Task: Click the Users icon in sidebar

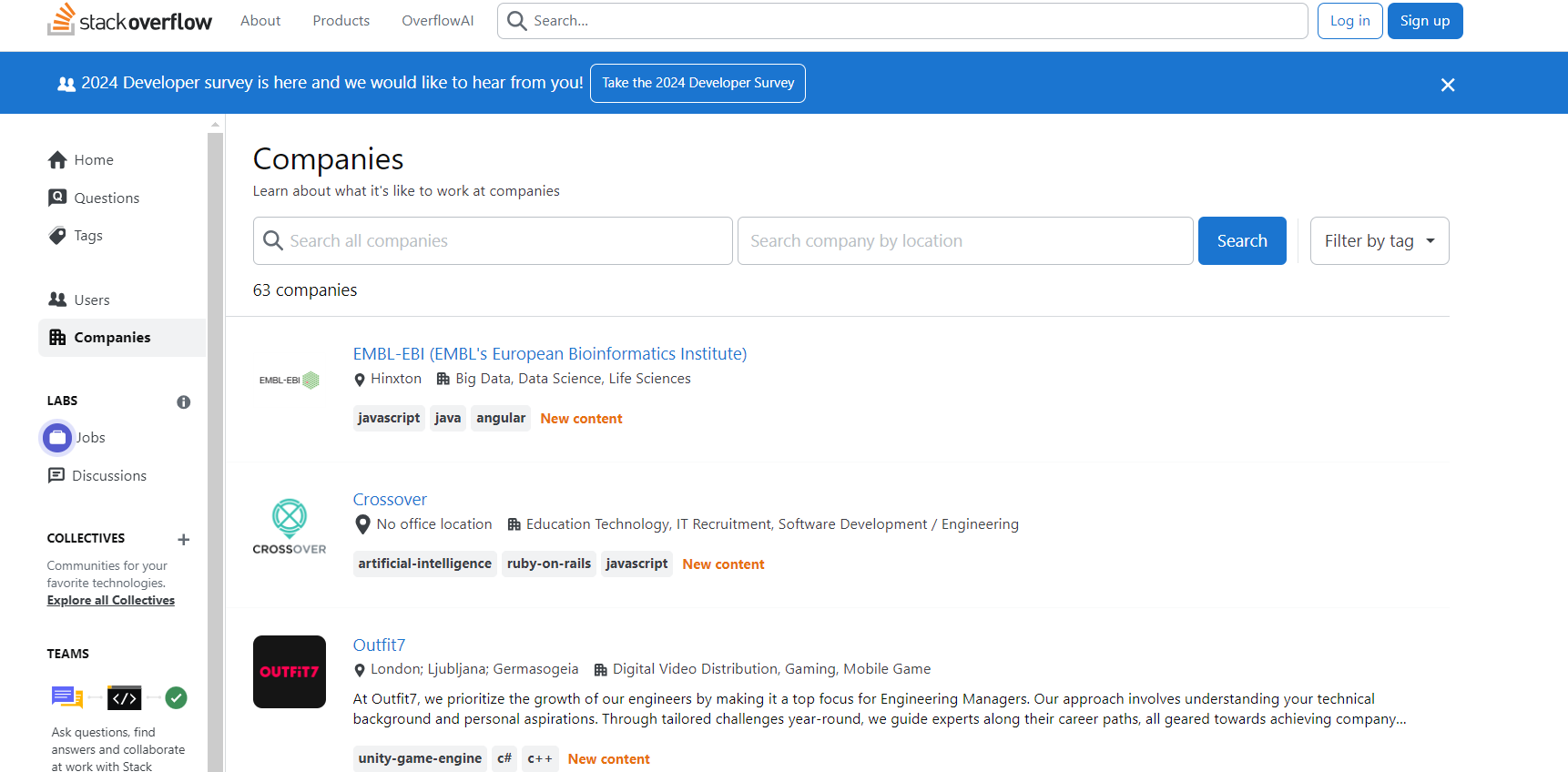Action: (57, 300)
